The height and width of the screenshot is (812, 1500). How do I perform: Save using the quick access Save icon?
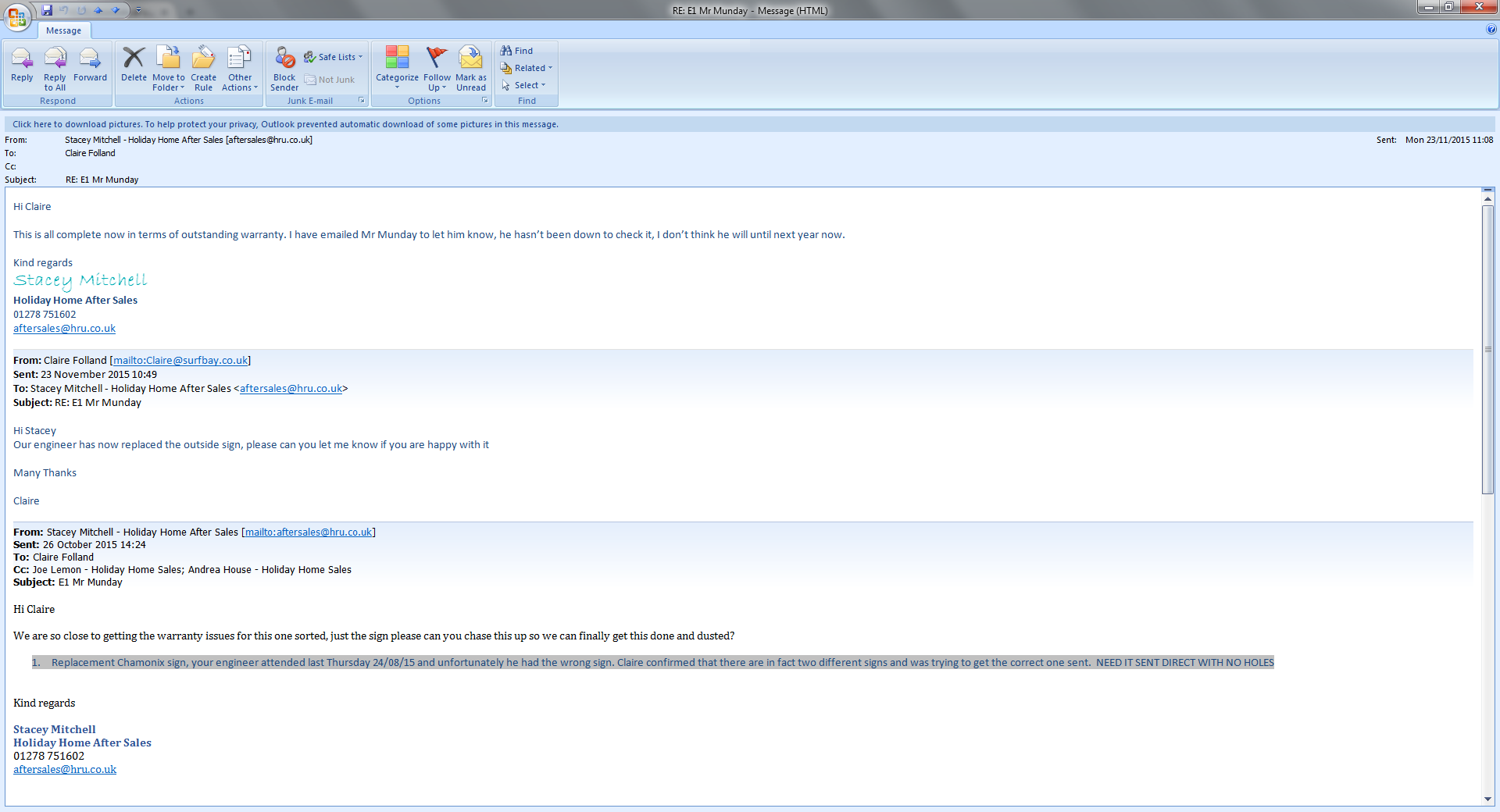tap(47, 10)
